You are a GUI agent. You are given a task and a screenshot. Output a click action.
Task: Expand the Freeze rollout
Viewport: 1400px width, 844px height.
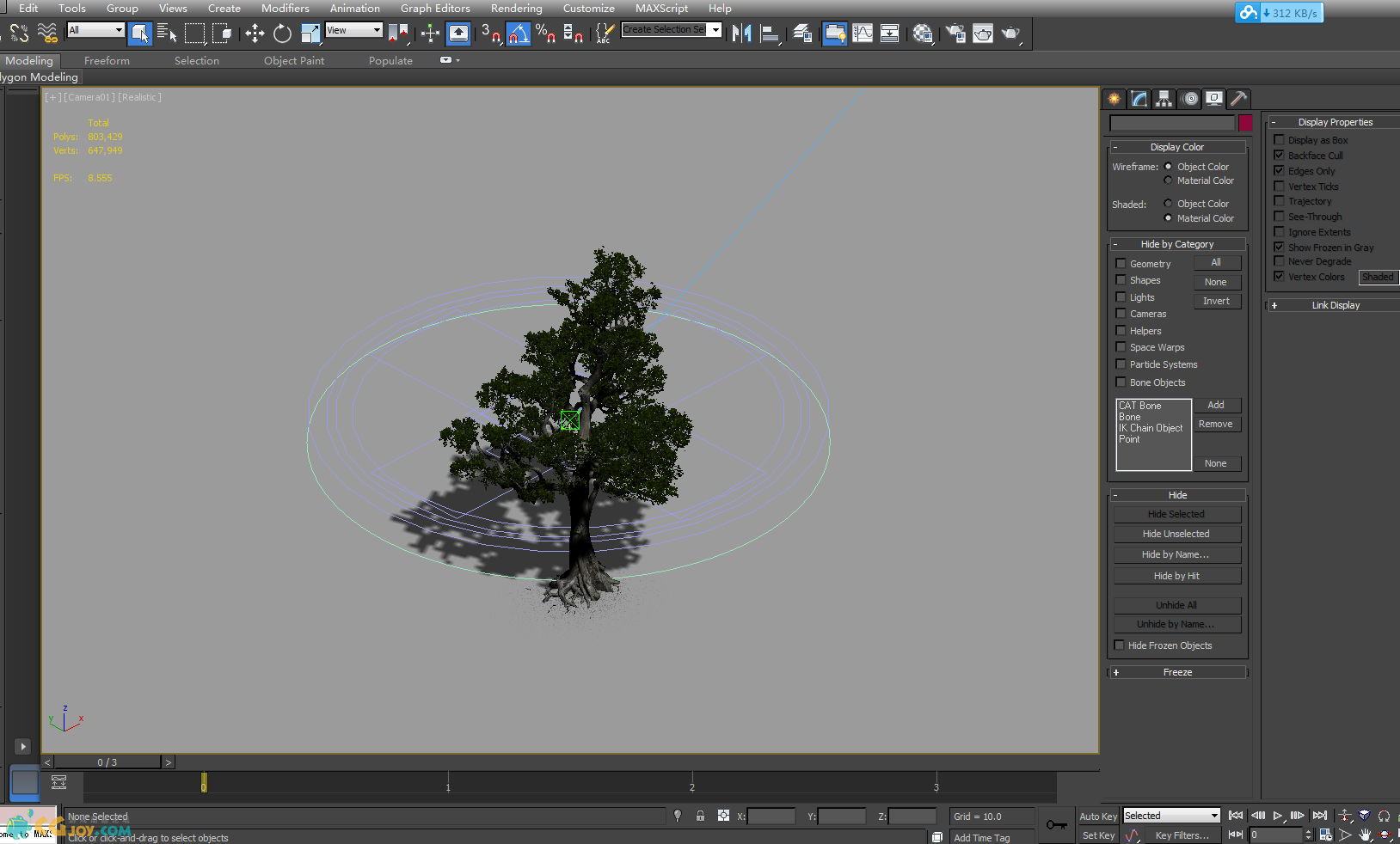tap(1176, 672)
